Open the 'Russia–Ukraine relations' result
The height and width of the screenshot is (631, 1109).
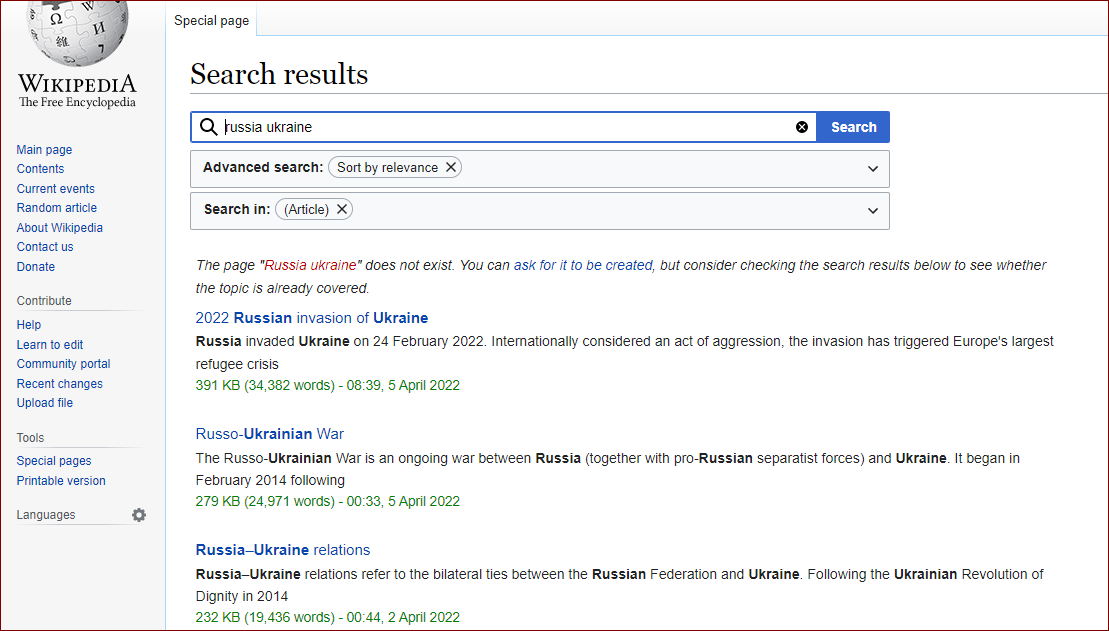[283, 550]
